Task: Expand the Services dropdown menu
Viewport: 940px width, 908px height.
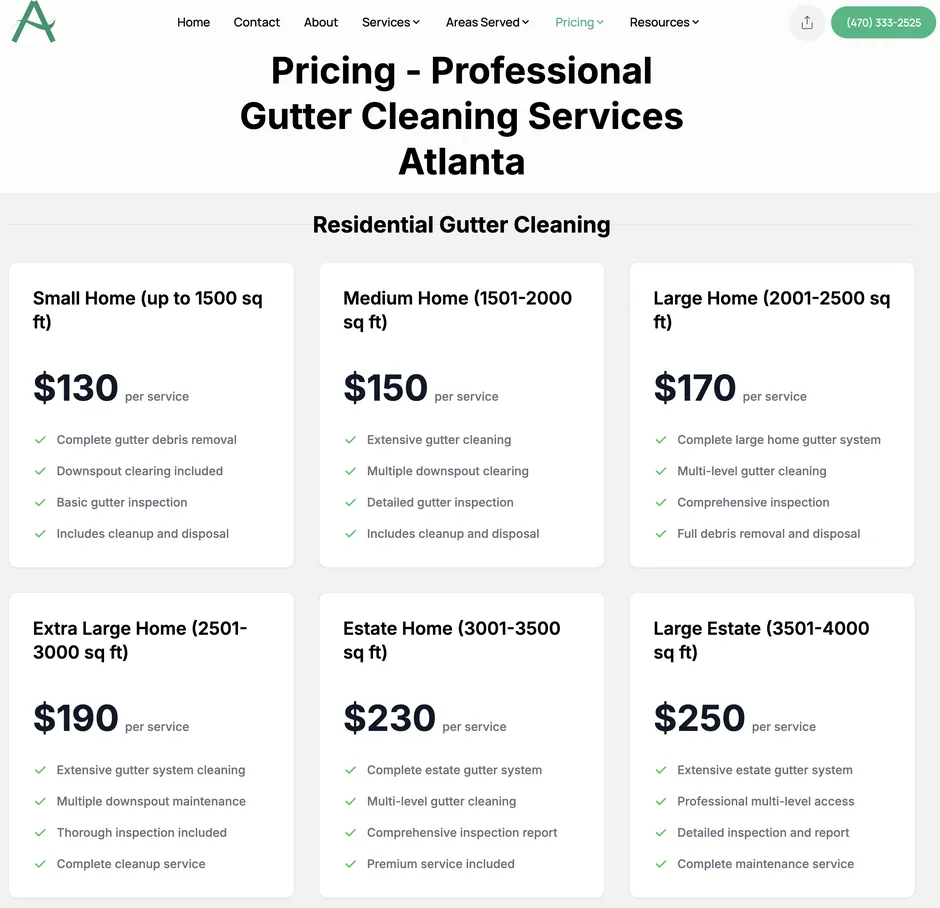Action: (x=391, y=22)
